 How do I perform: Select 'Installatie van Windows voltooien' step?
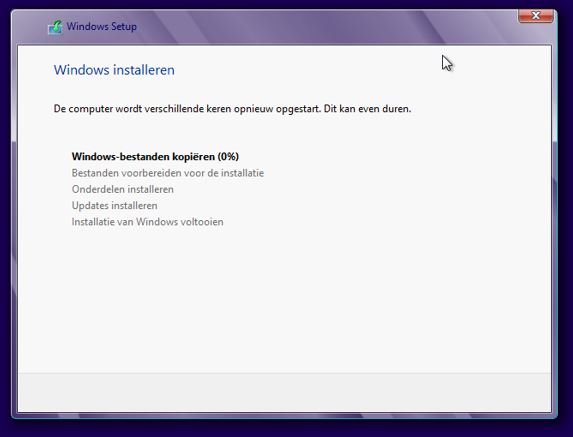tap(147, 222)
